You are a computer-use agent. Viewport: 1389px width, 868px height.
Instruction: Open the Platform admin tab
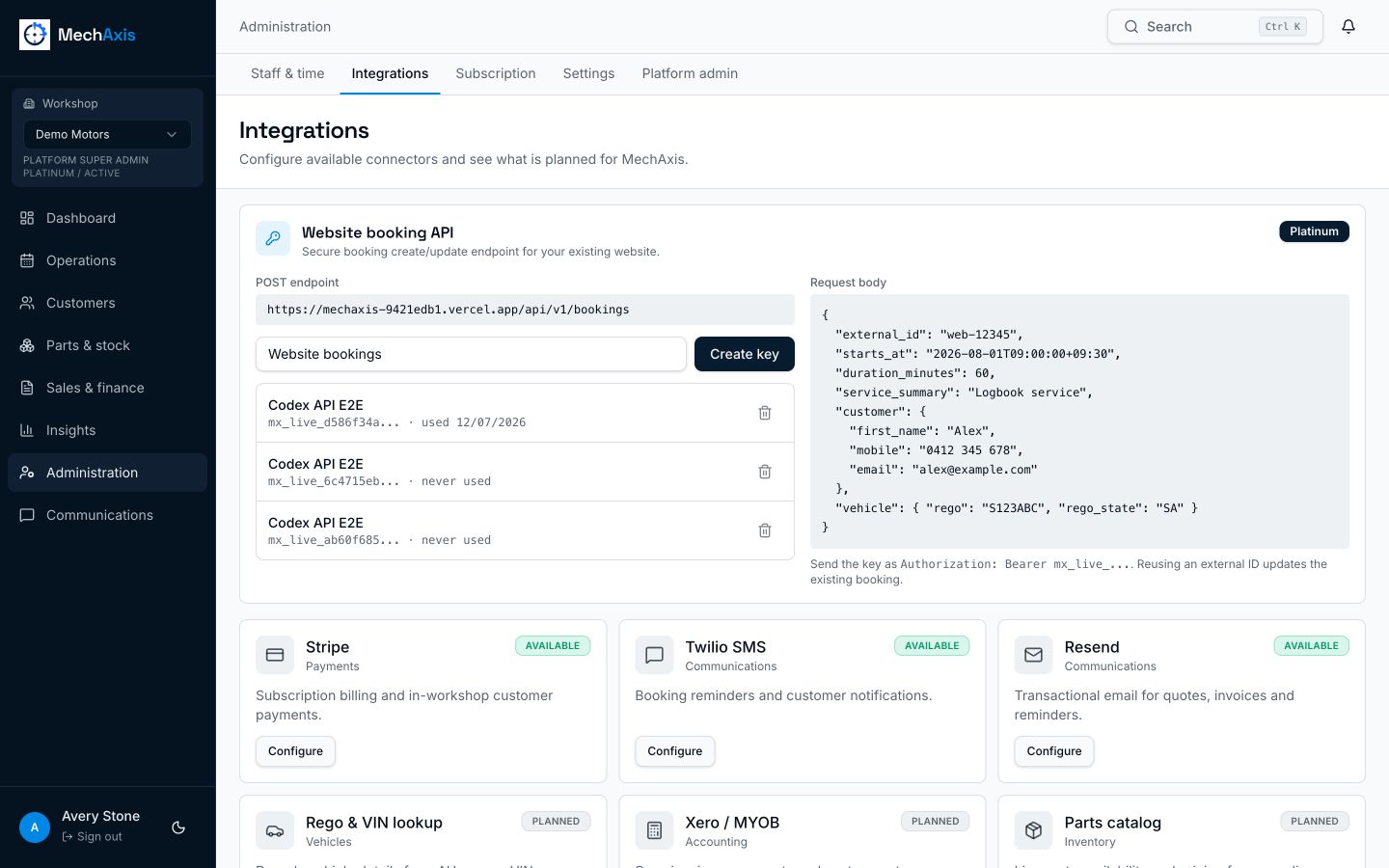[x=690, y=73]
